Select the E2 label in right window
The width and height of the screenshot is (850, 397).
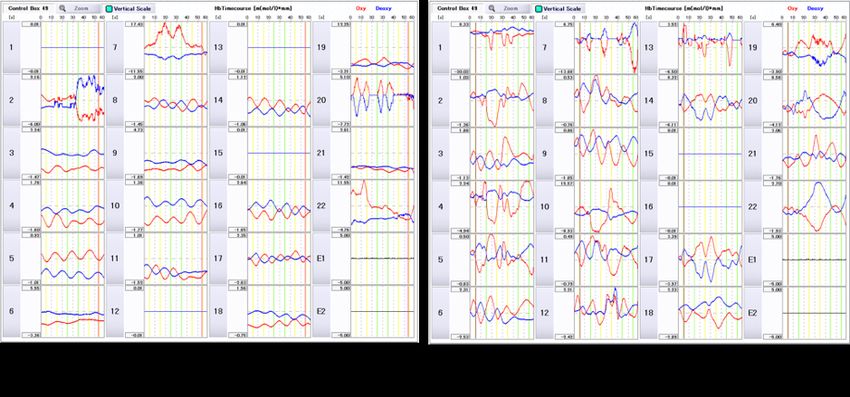point(752,312)
